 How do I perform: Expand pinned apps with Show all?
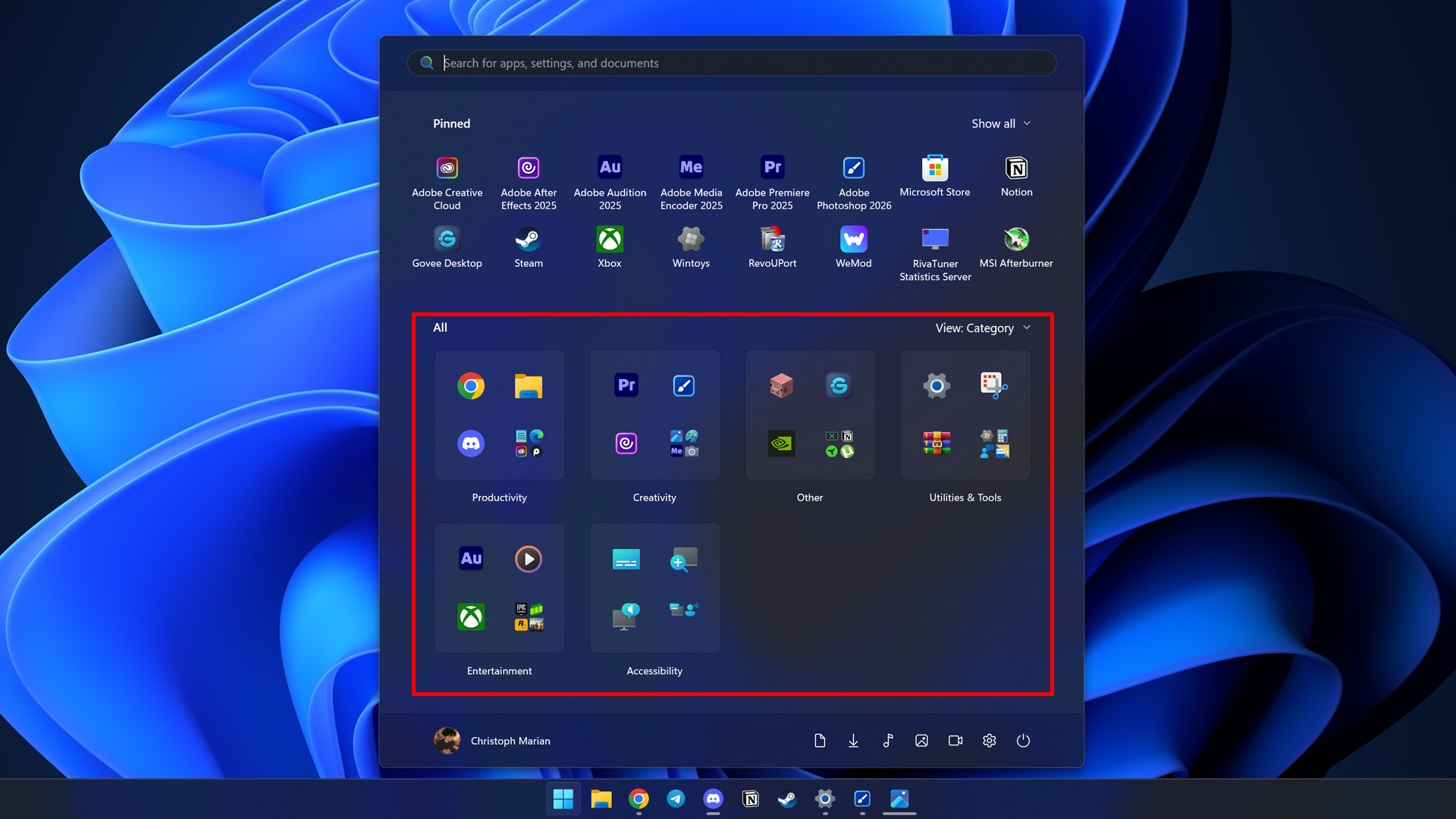click(x=1000, y=124)
